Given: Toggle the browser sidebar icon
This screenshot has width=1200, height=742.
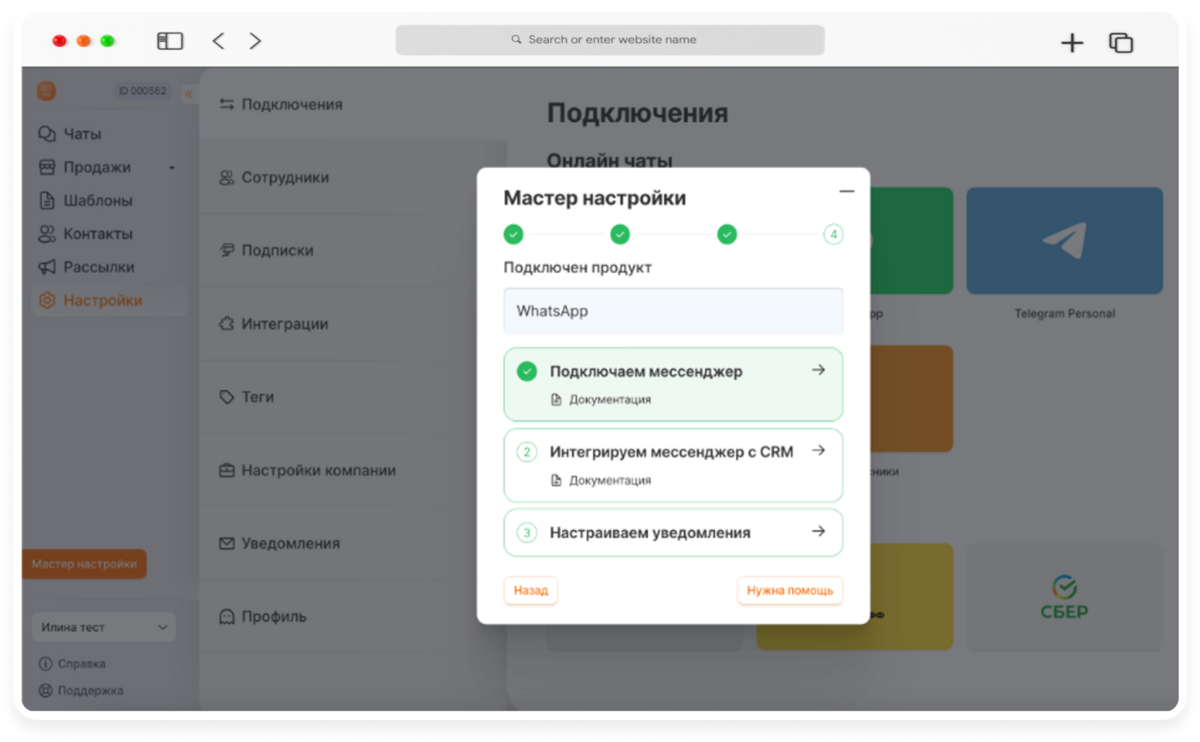Looking at the screenshot, I should [170, 41].
